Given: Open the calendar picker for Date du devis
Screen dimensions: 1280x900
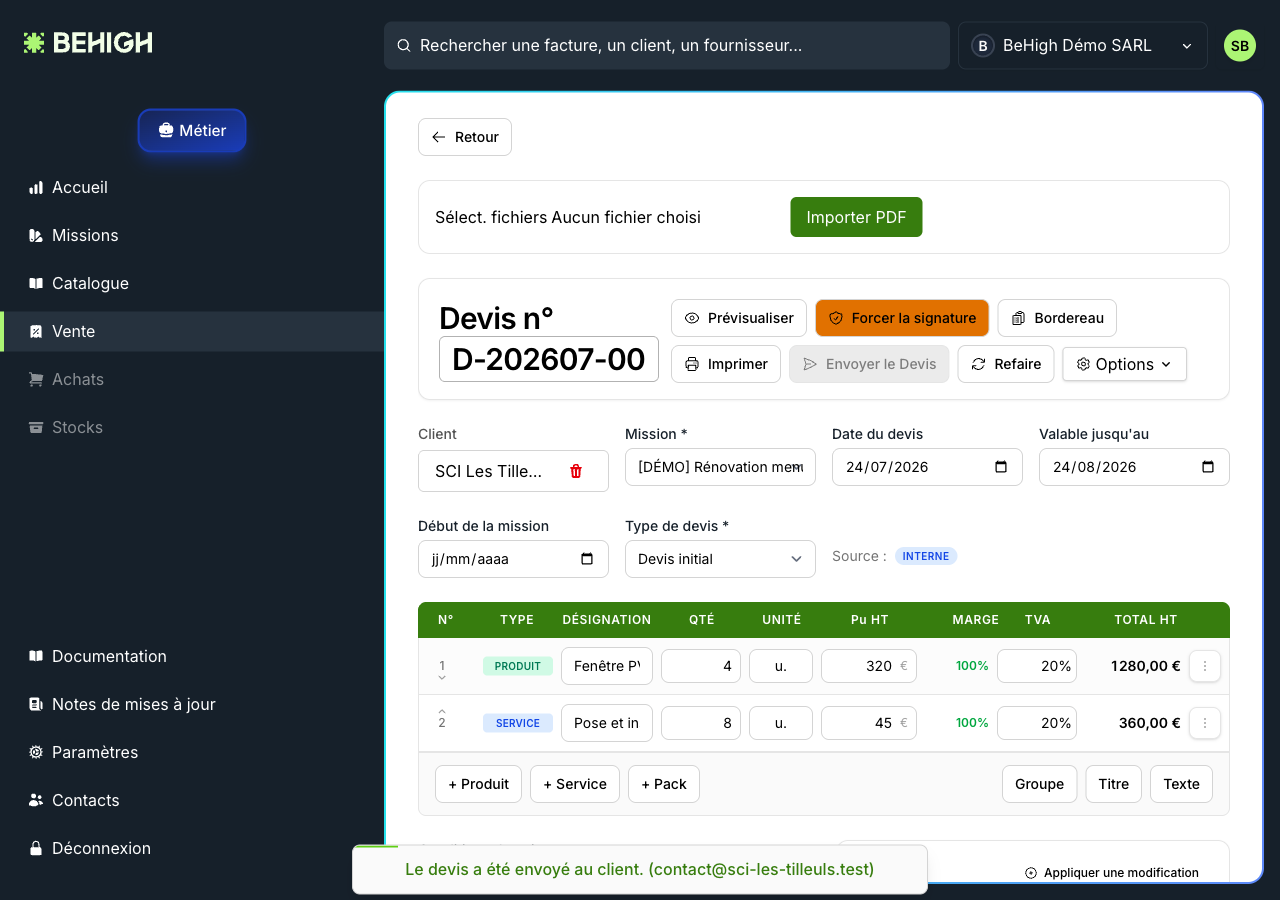Looking at the screenshot, I should (1001, 467).
